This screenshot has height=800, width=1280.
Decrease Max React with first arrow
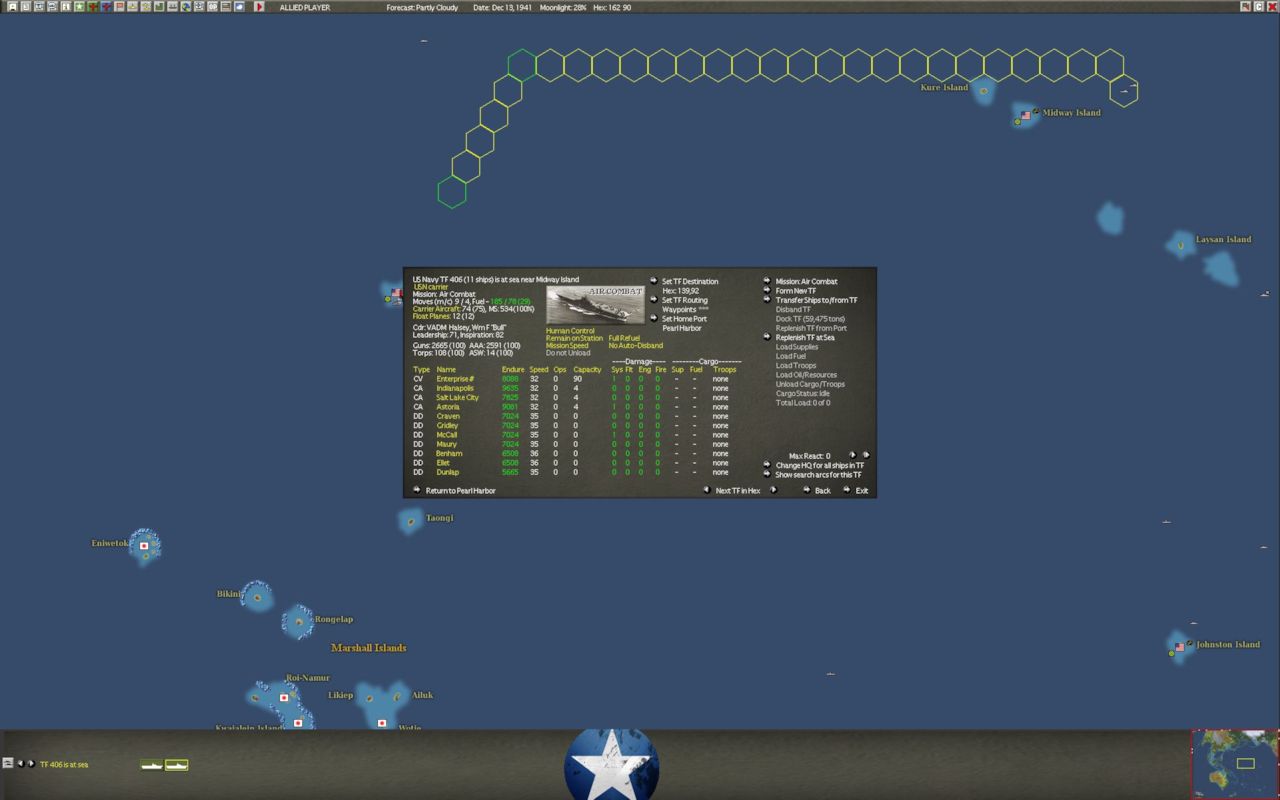coord(852,455)
